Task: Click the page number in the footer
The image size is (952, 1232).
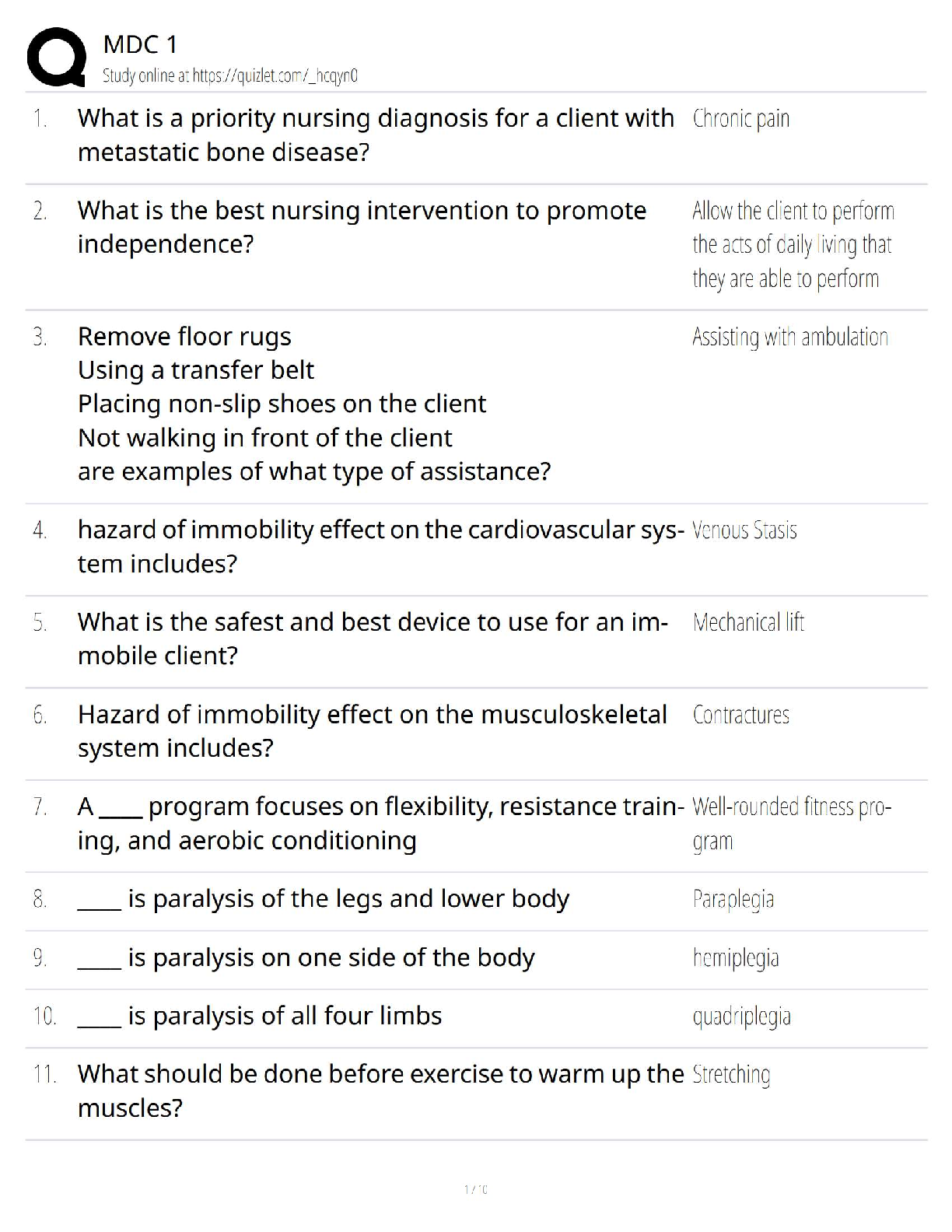Action: (x=475, y=1189)
